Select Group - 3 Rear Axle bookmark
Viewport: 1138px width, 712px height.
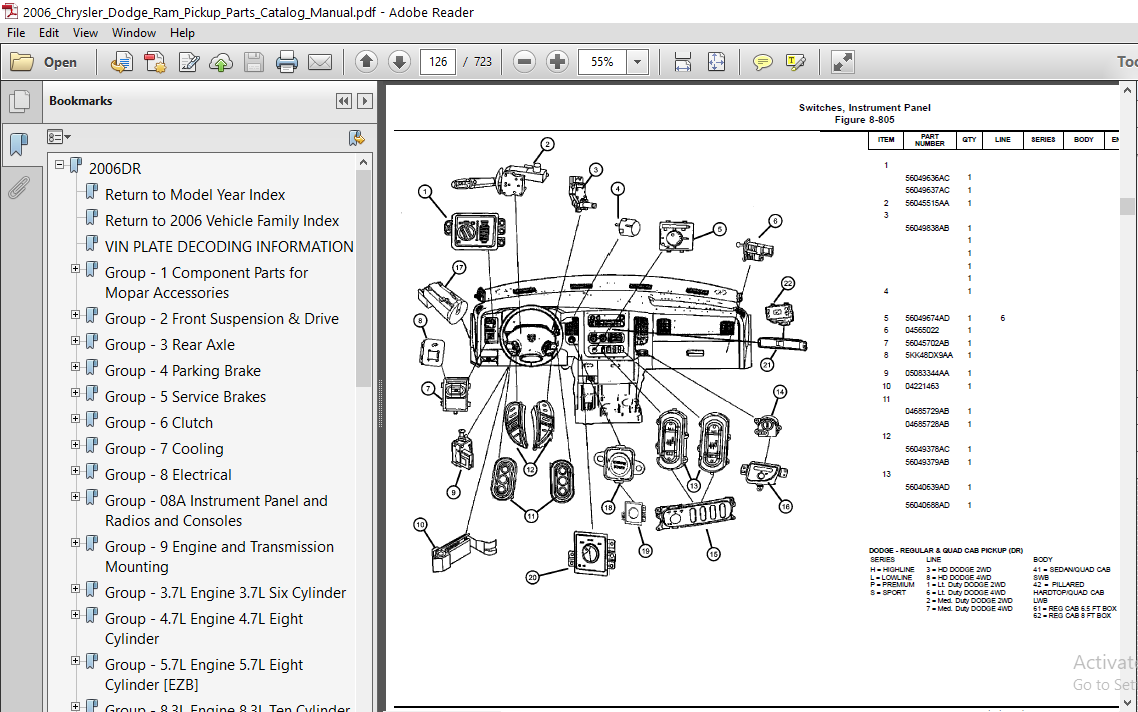pos(170,345)
